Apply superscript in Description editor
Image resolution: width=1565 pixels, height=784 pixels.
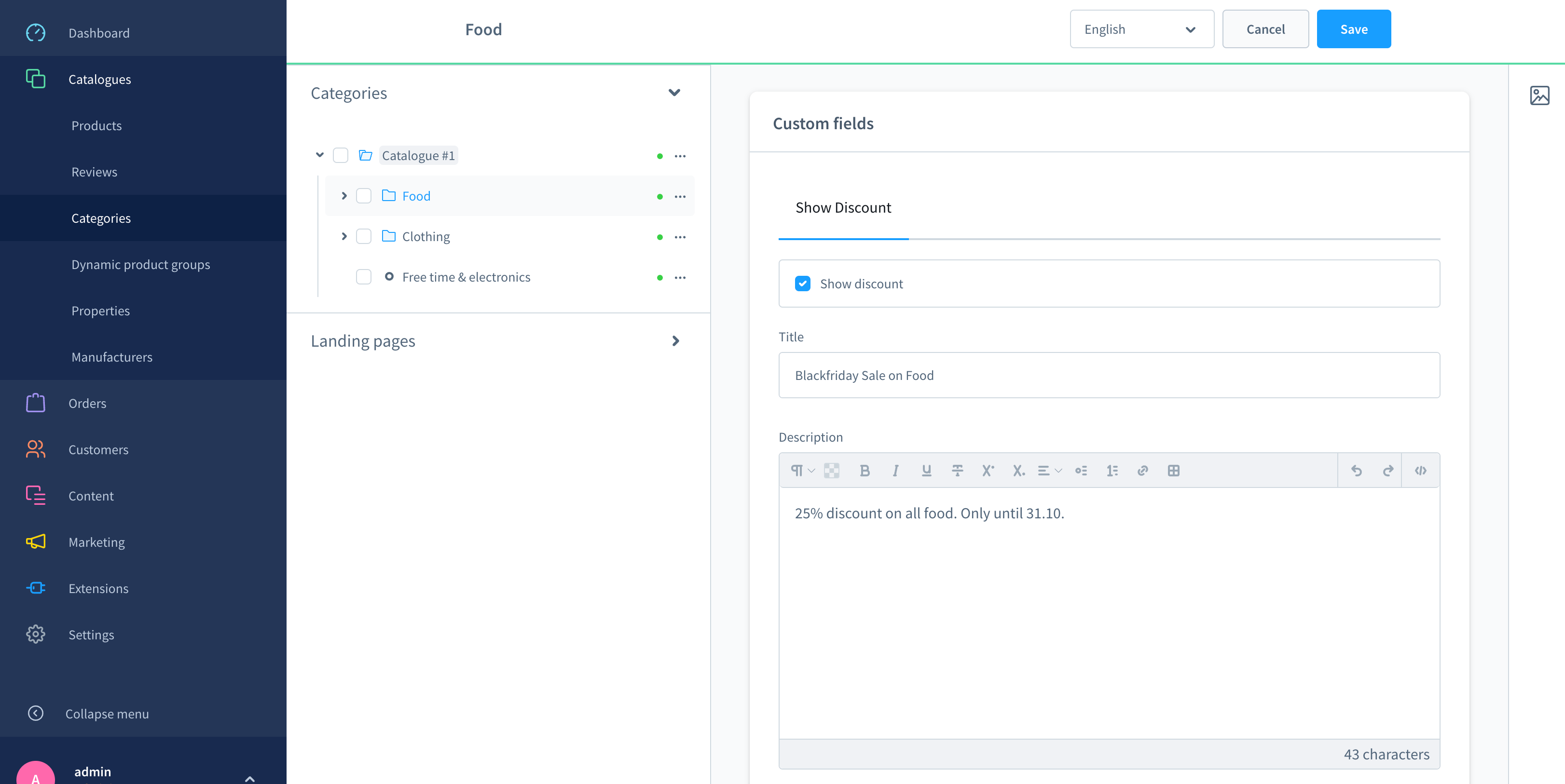tap(988, 471)
